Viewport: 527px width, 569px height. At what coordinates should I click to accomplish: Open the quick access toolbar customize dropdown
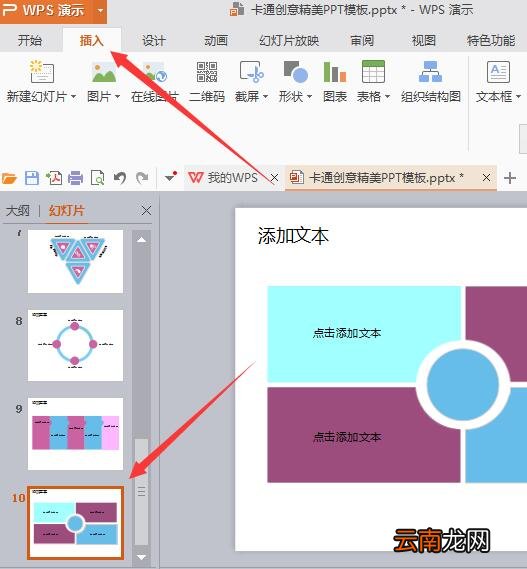click(170, 177)
